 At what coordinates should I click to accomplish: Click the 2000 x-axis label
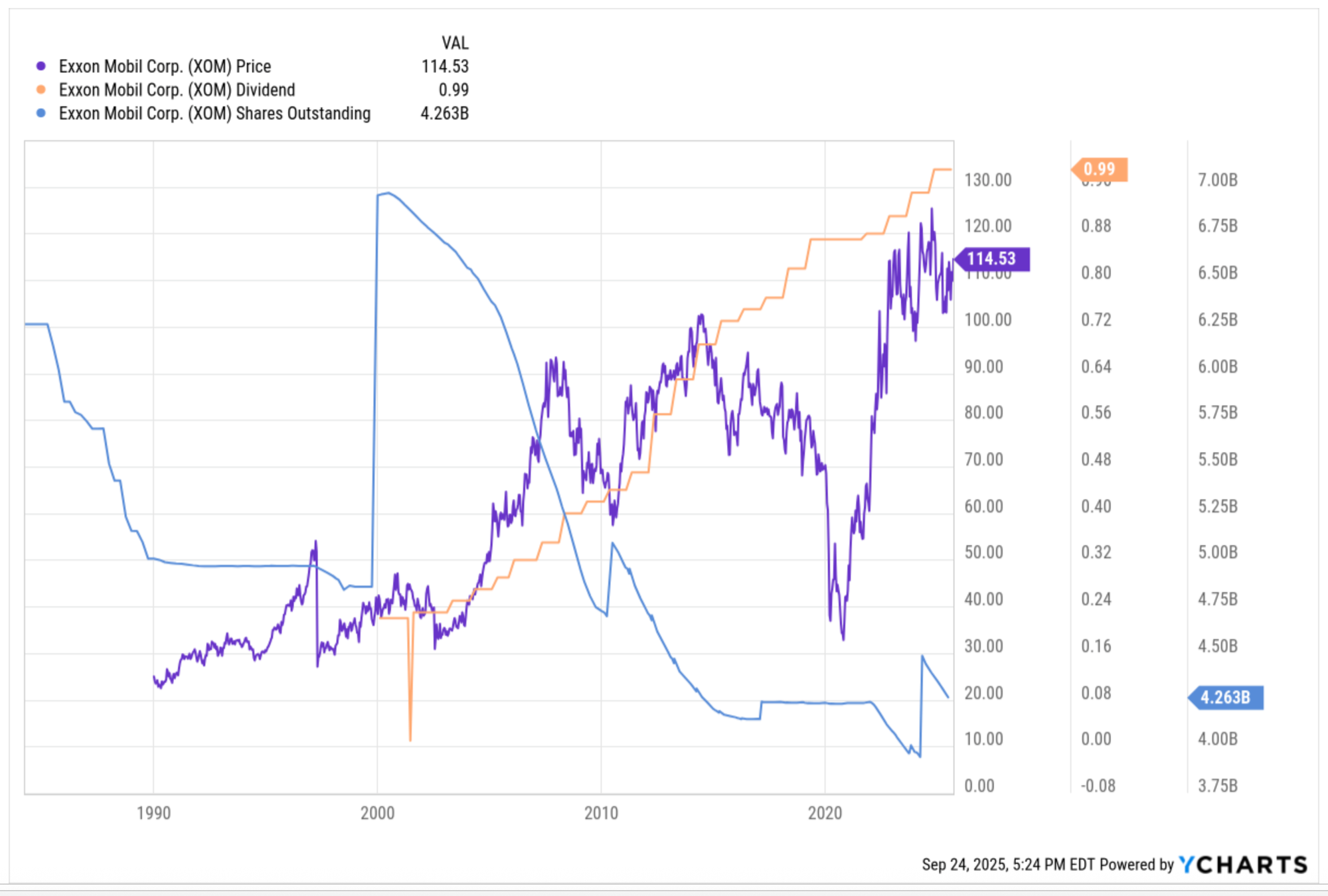(377, 813)
